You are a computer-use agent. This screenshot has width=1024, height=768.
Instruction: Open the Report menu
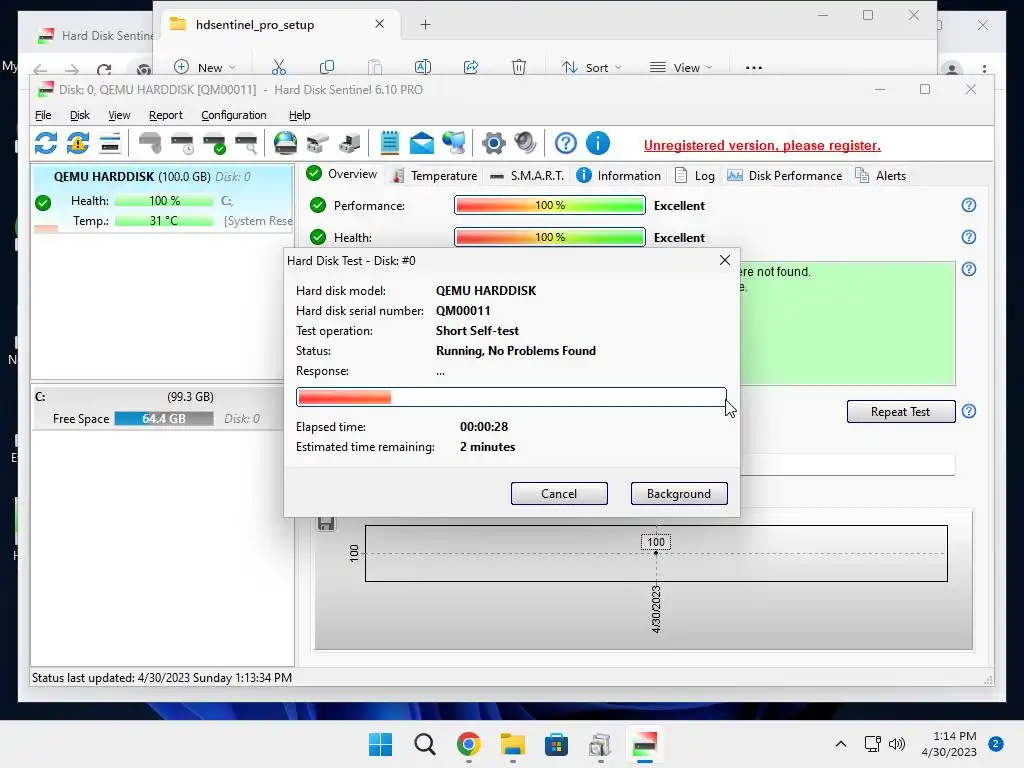[165, 115]
